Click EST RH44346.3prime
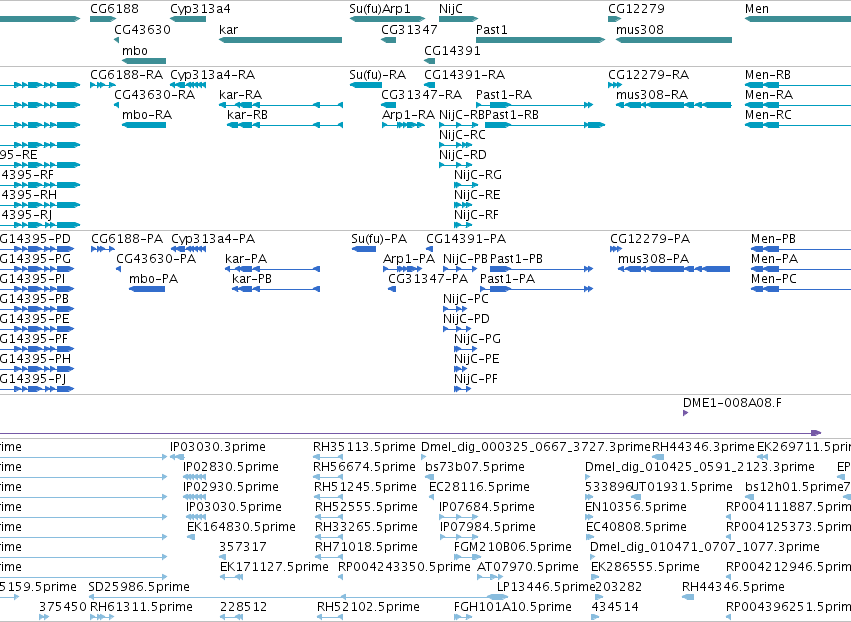The height and width of the screenshot is (622, 851). click(x=703, y=447)
